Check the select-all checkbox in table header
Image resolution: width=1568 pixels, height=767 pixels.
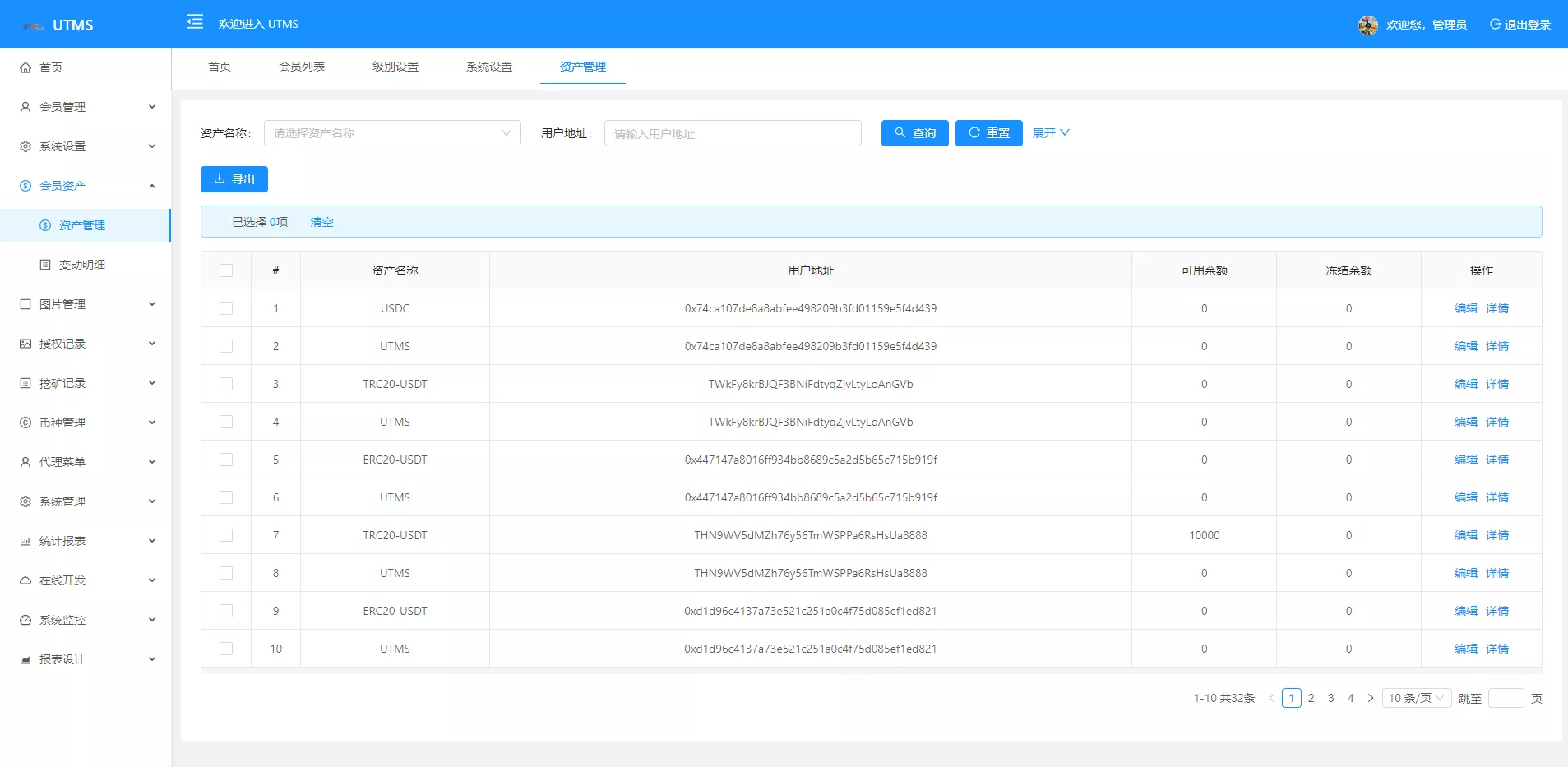226,270
